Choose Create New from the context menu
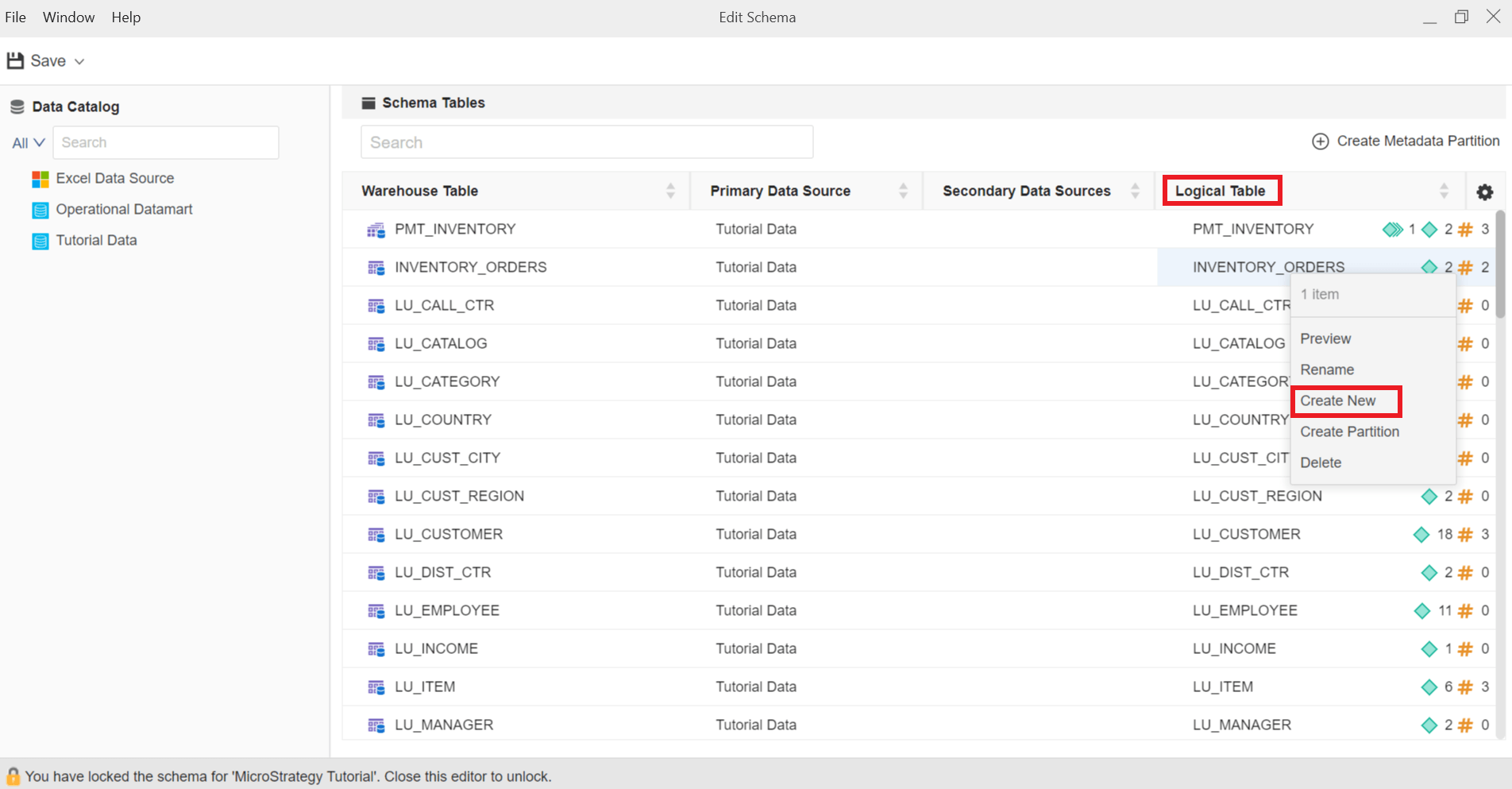Screen dimensions: 1512x789 click(x=1337, y=401)
